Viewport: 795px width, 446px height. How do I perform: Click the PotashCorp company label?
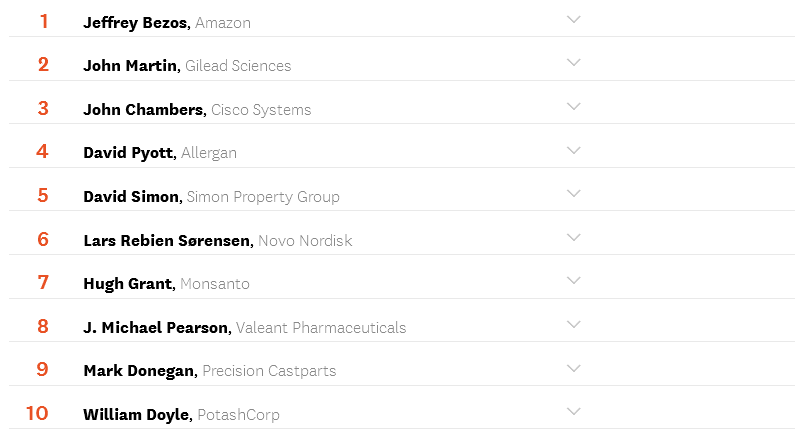[238, 415]
